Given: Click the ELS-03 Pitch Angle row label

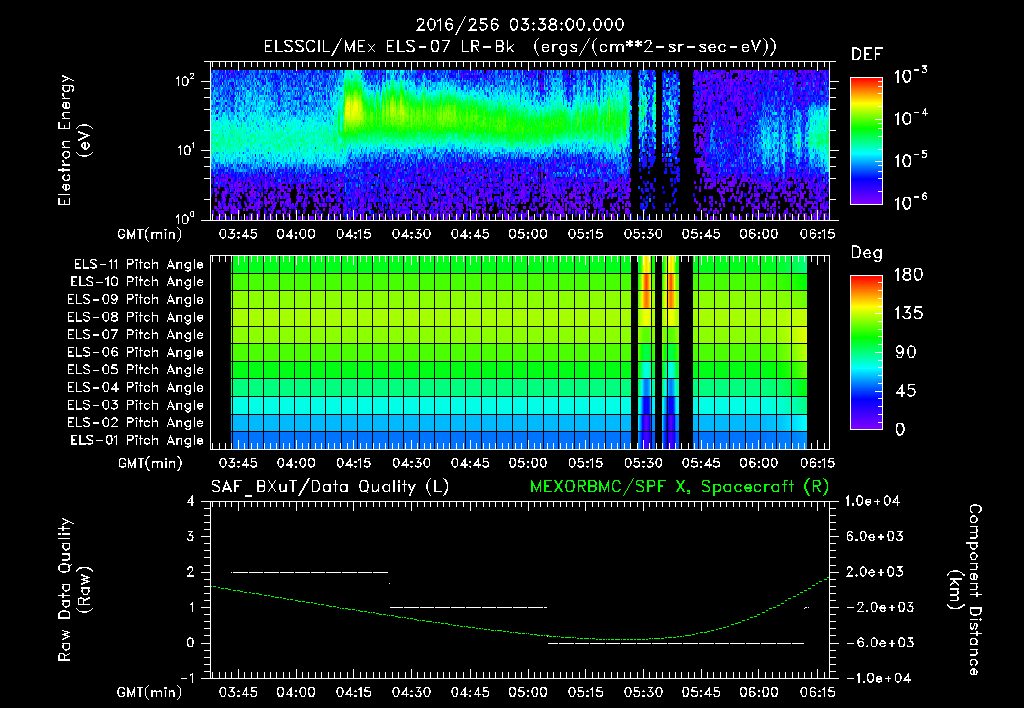Looking at the screenshot, I should tap(135, 406).
